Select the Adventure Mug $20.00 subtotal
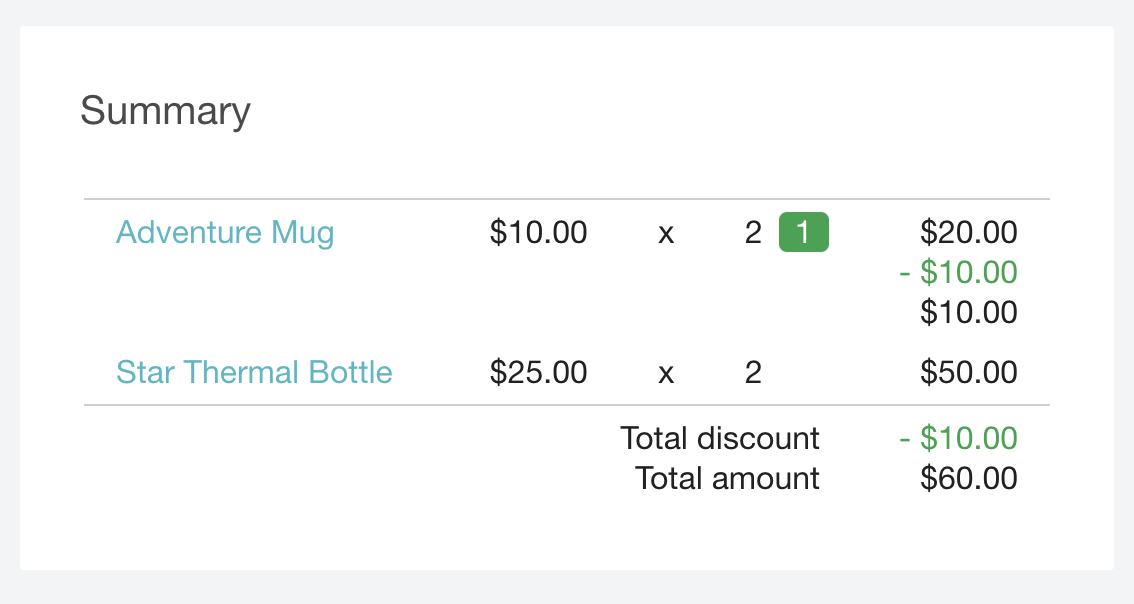This screenshot has height=604, width=1134. (x=968, y=233)
